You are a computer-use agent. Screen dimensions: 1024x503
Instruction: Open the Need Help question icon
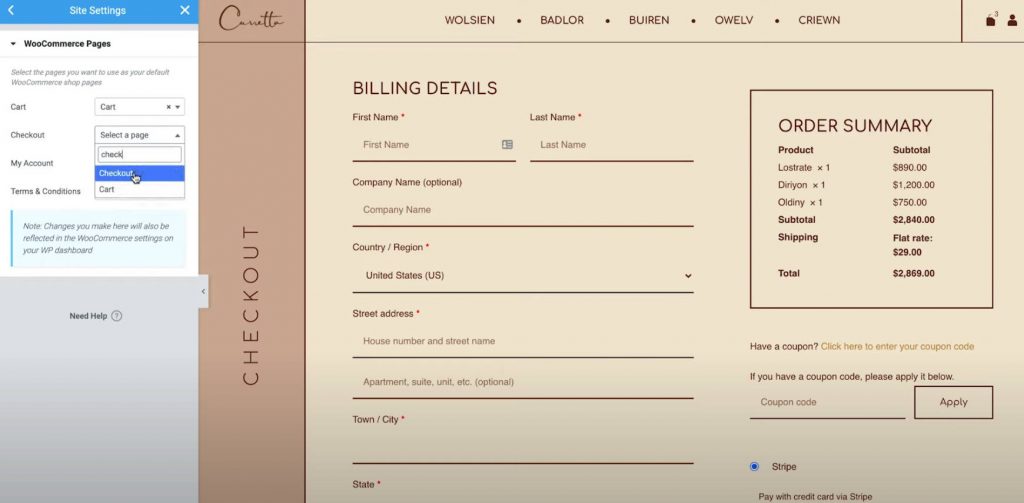pyautogui.click(x=117, y=316)
